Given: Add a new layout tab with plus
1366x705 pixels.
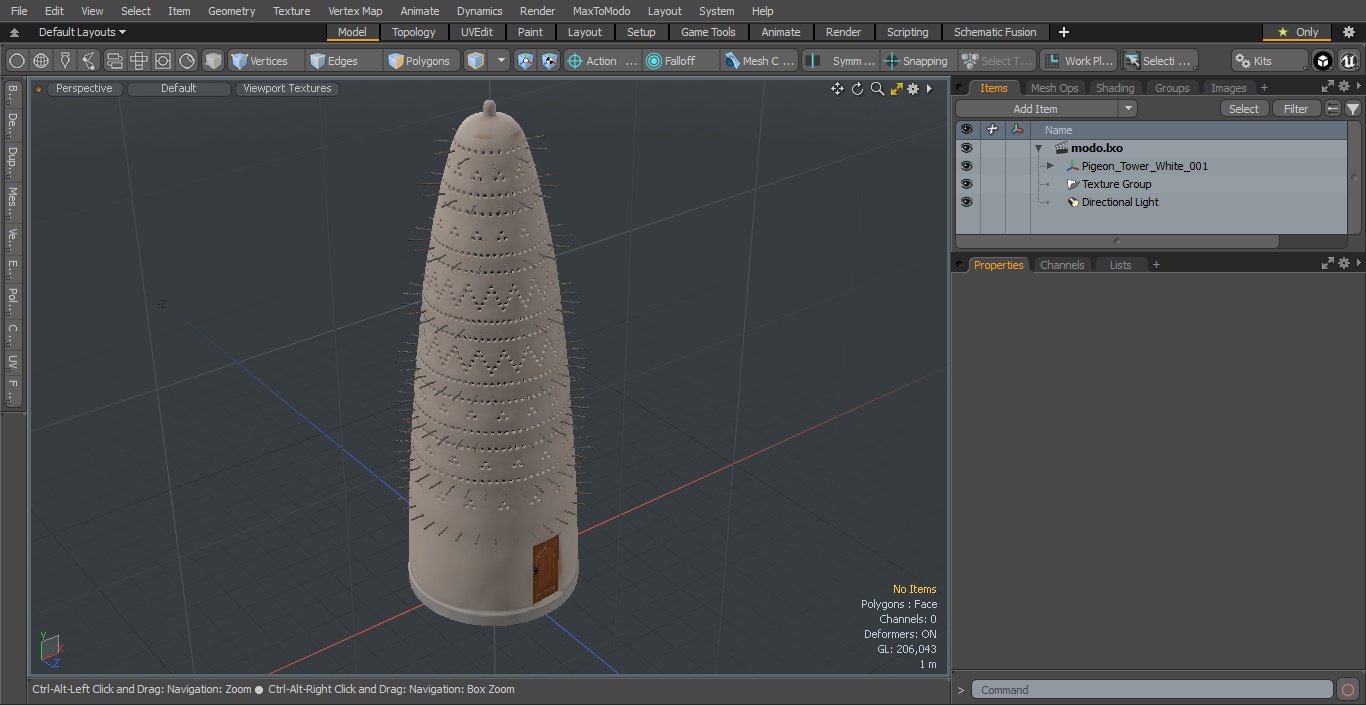Looking at the screenshot, I should point(1063,32).
